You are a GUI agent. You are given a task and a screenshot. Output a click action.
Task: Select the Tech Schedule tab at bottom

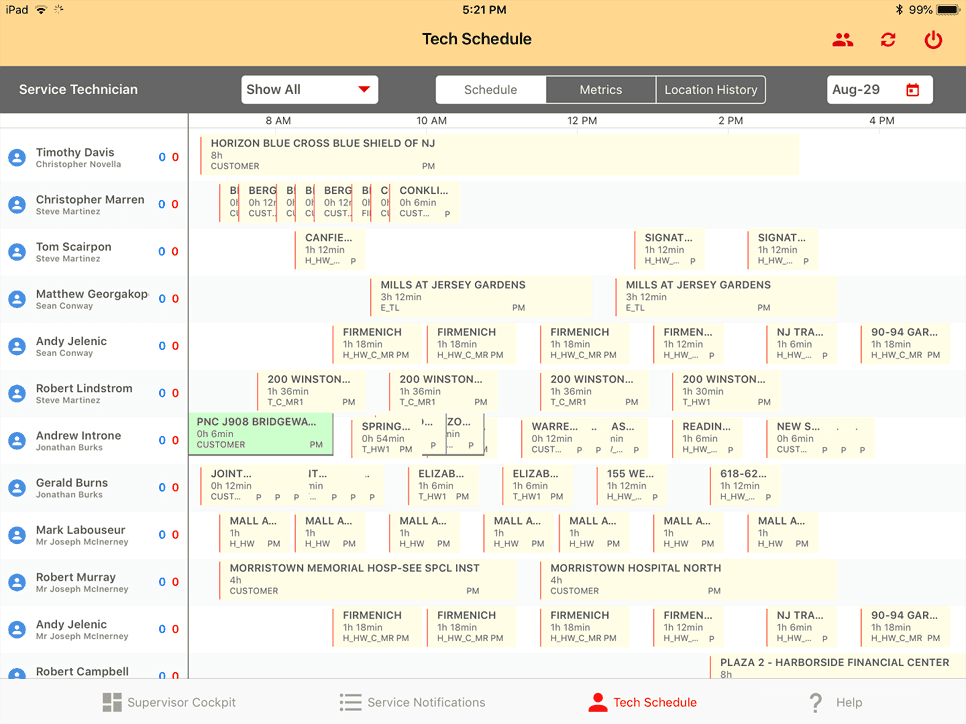click(x=643, y=702)
